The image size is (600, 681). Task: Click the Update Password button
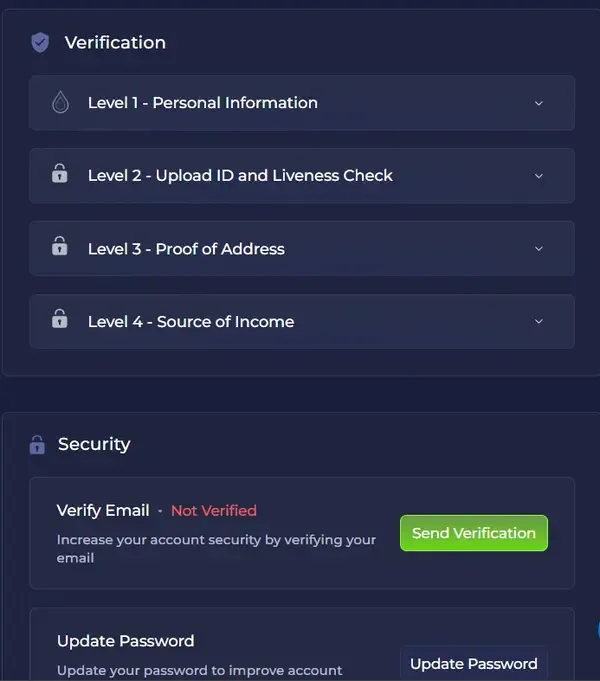tap(473, 663)
